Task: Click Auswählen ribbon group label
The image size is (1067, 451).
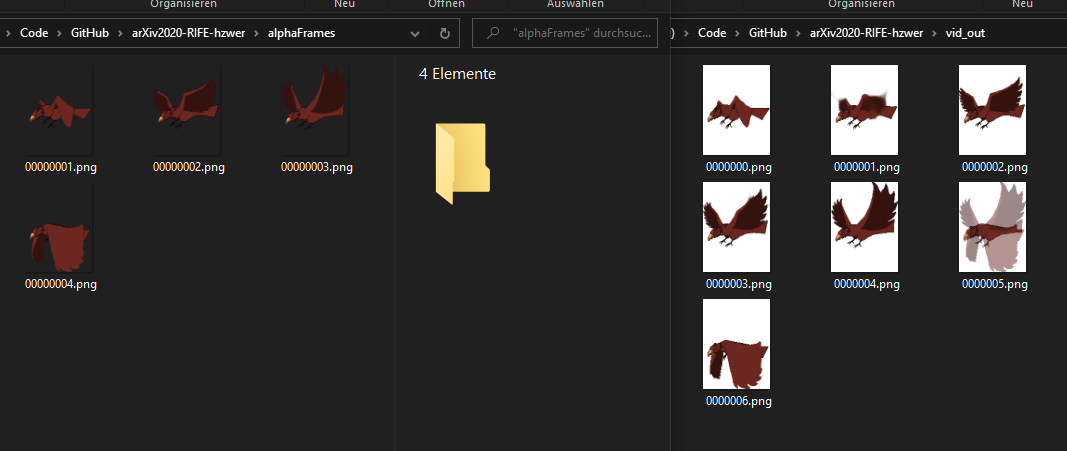Action: click(575, 4)
